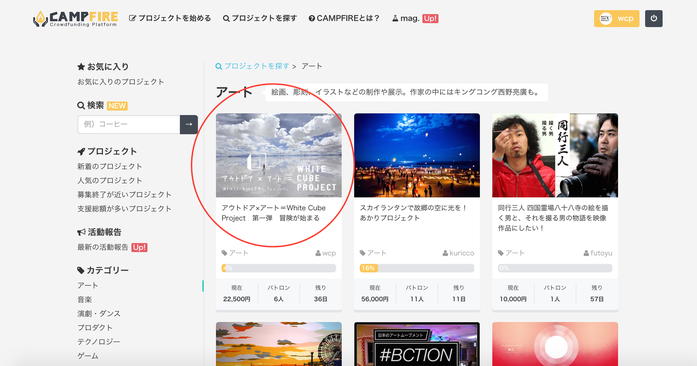This screenshot has height=366, width=697.
Task: Click the 0% funding progress bar
Action: pos(555,268)
